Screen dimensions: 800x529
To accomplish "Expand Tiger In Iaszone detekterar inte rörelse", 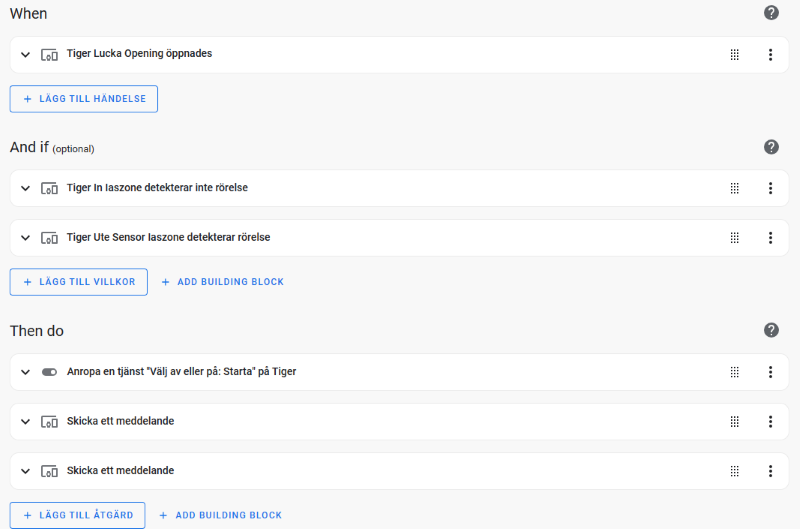I will coord(25,188).
